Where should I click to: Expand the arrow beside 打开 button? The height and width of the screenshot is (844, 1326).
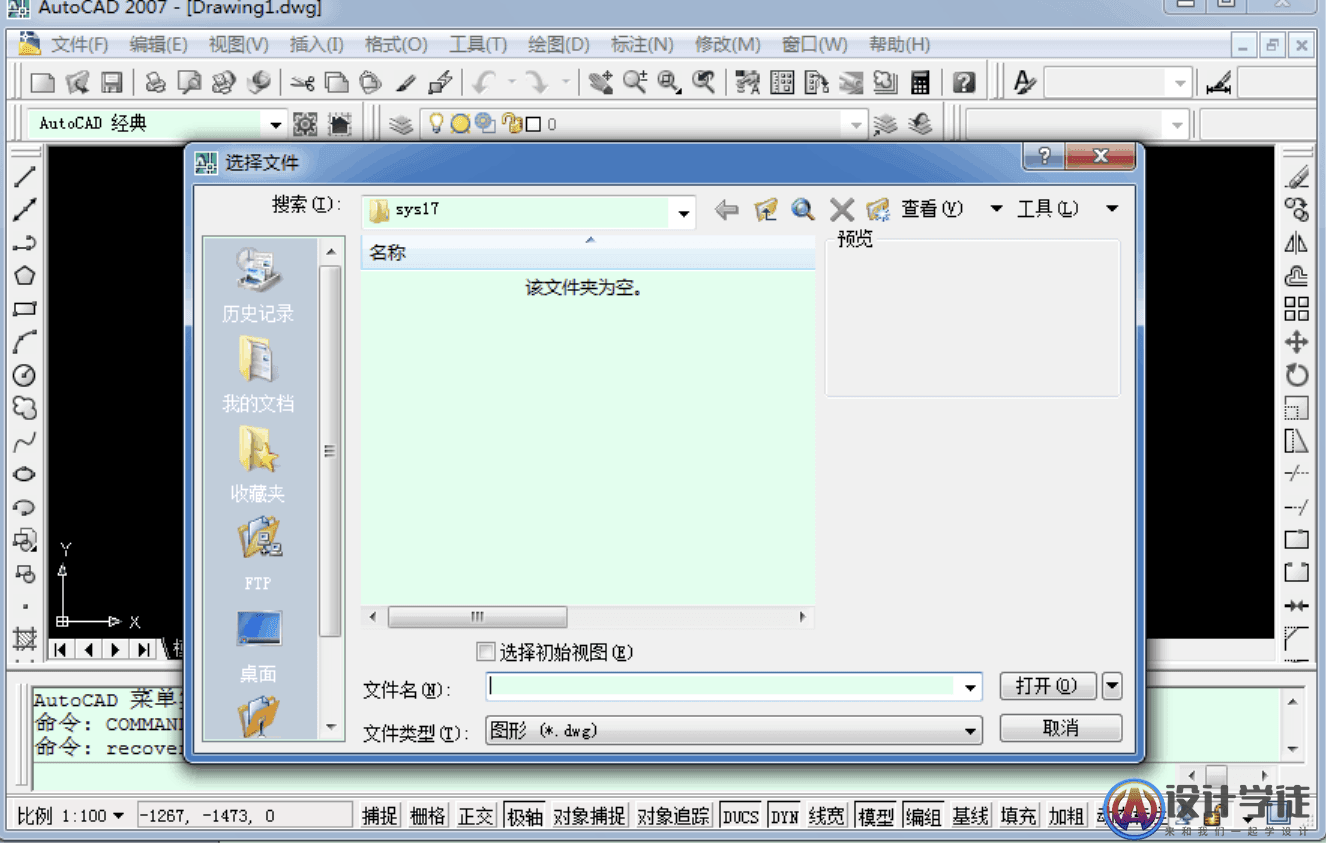coord(1112,686)
